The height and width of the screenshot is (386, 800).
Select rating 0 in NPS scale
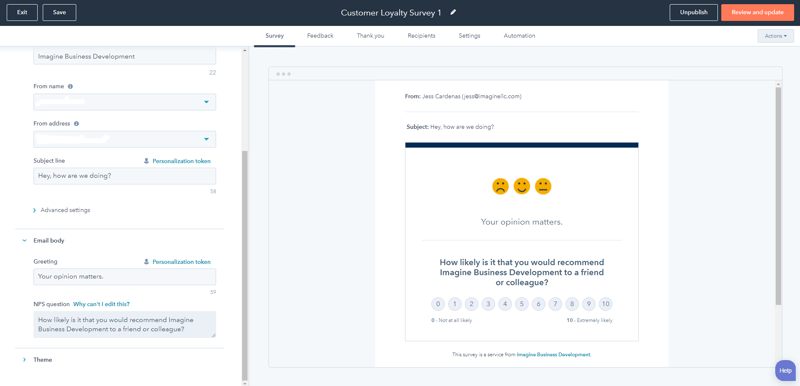coord(438,304)
